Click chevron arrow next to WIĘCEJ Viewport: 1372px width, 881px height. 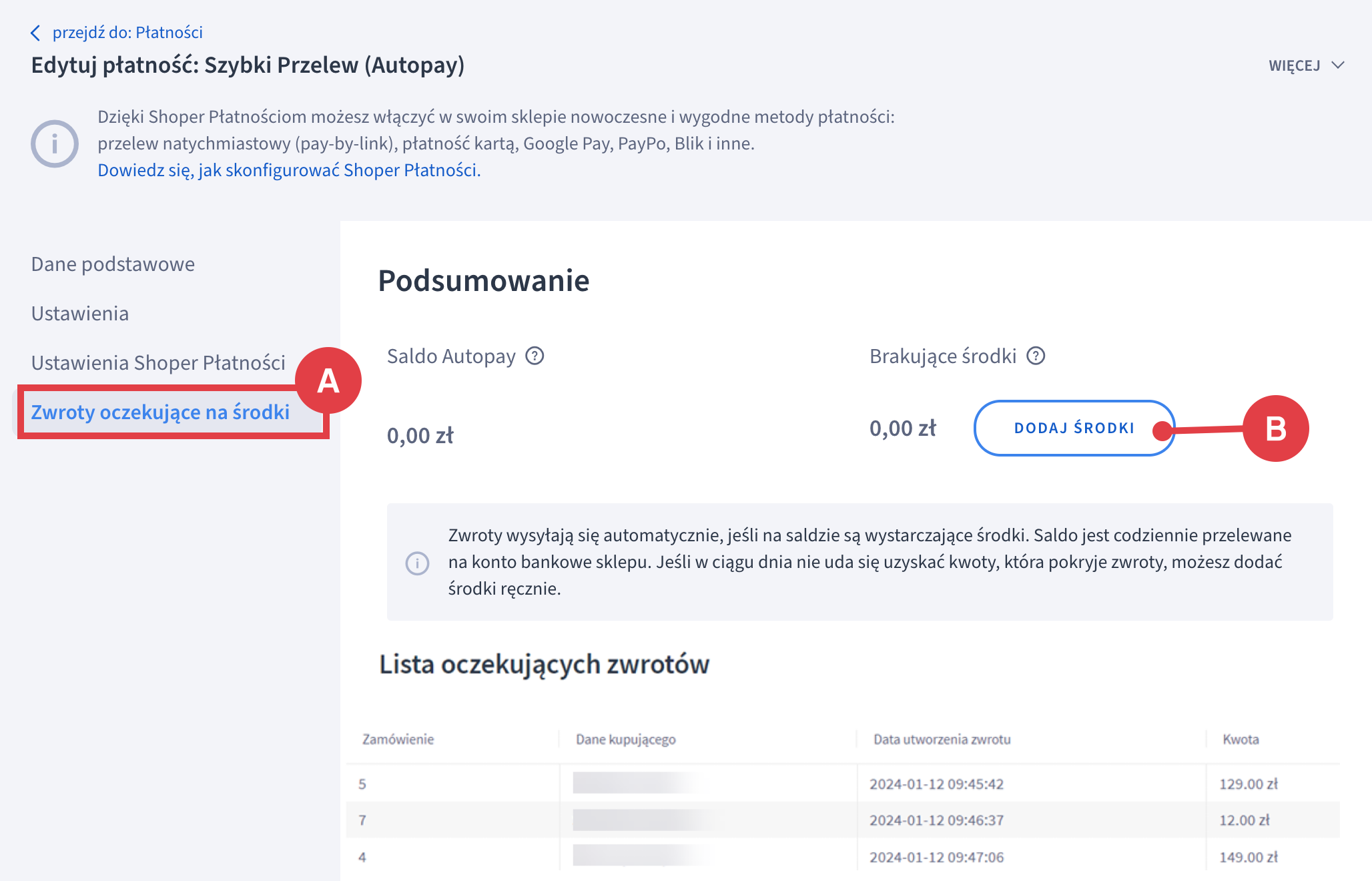[x=1337, y=65]
